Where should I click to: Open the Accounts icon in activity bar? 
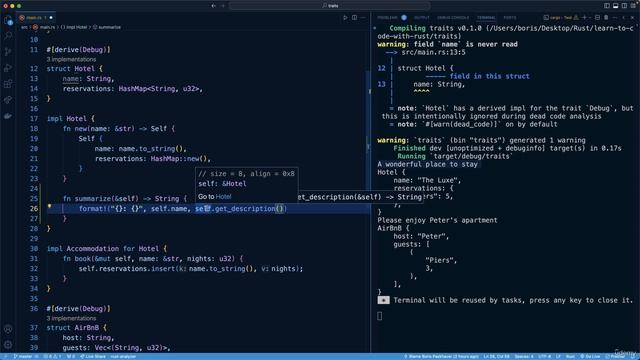(x=8, y=329)
